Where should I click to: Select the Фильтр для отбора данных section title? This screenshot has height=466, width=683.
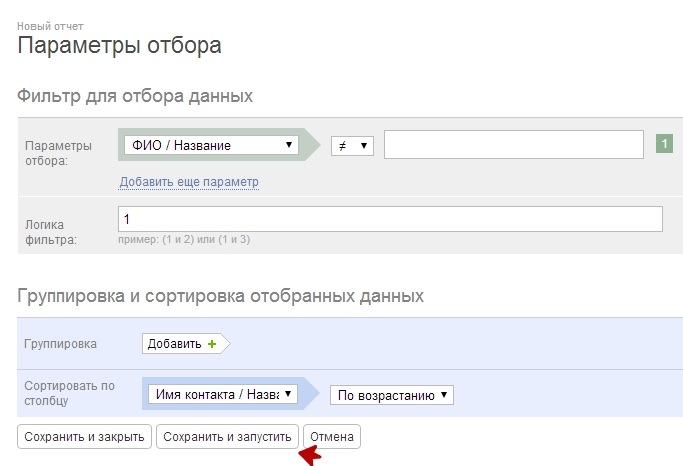click(x=135, y=96)
